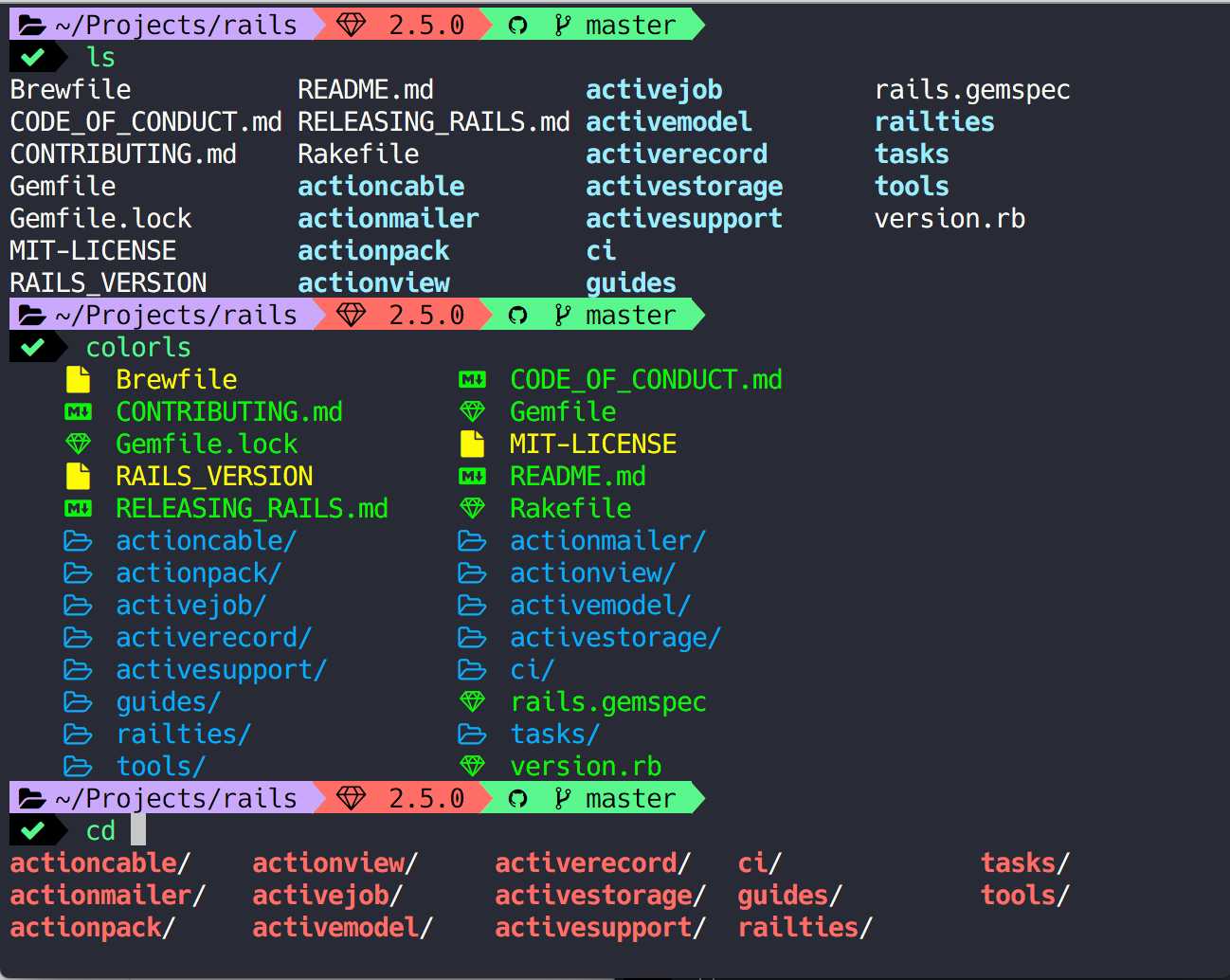Click 'Rakefile' in the plain ls output
The width and height of the screenshot is (1230, 980).
pyautogui.click(x=358, y=154)
